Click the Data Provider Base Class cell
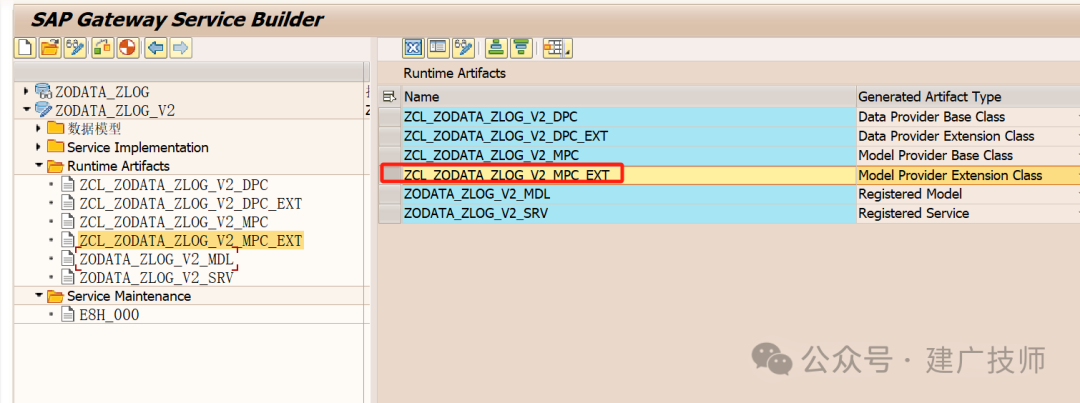Image resolution: width=1080 pixels, height=403 pixels. [968, 116]
